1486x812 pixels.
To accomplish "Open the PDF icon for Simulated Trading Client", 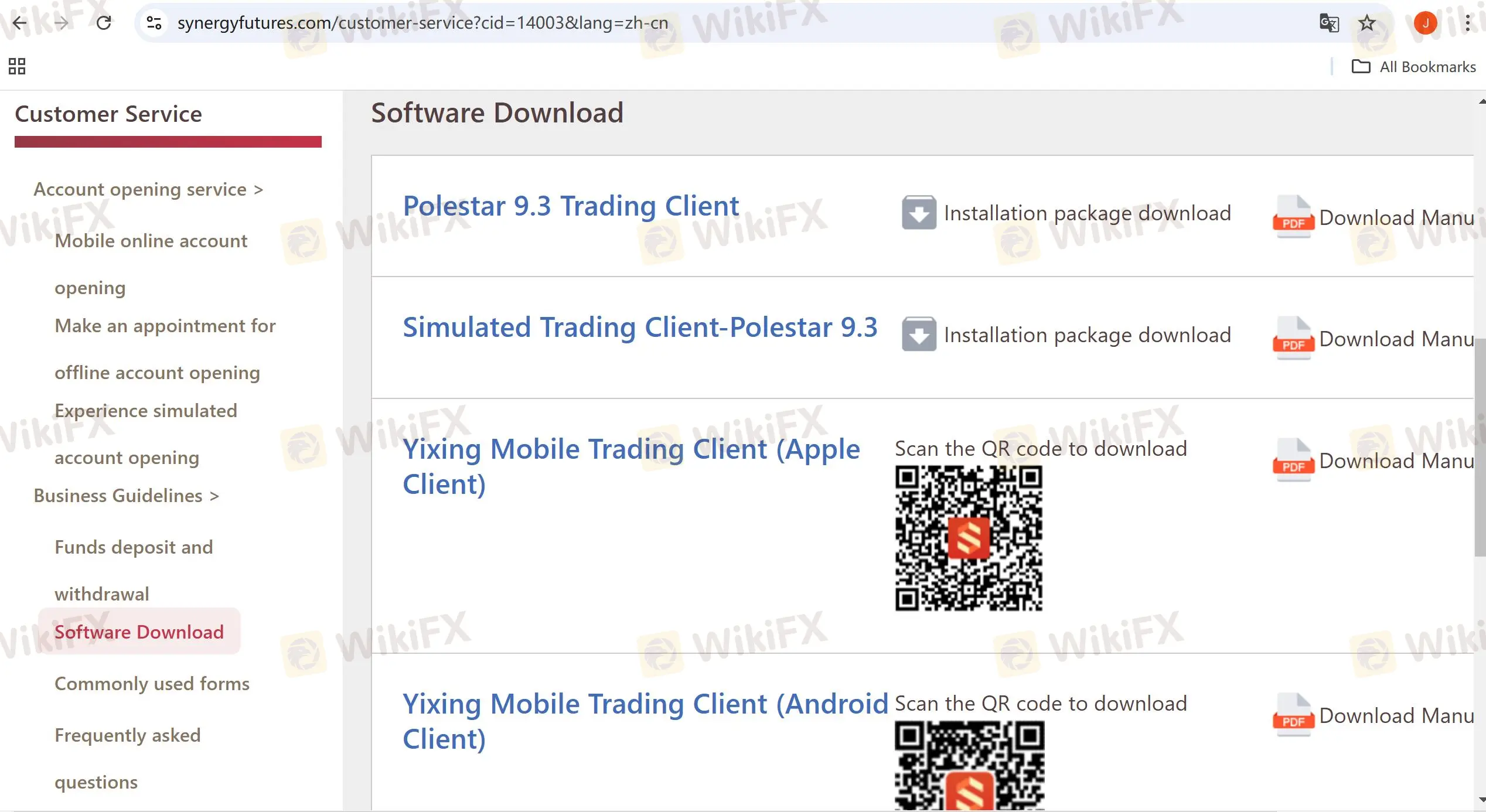I will (1293, 338).
